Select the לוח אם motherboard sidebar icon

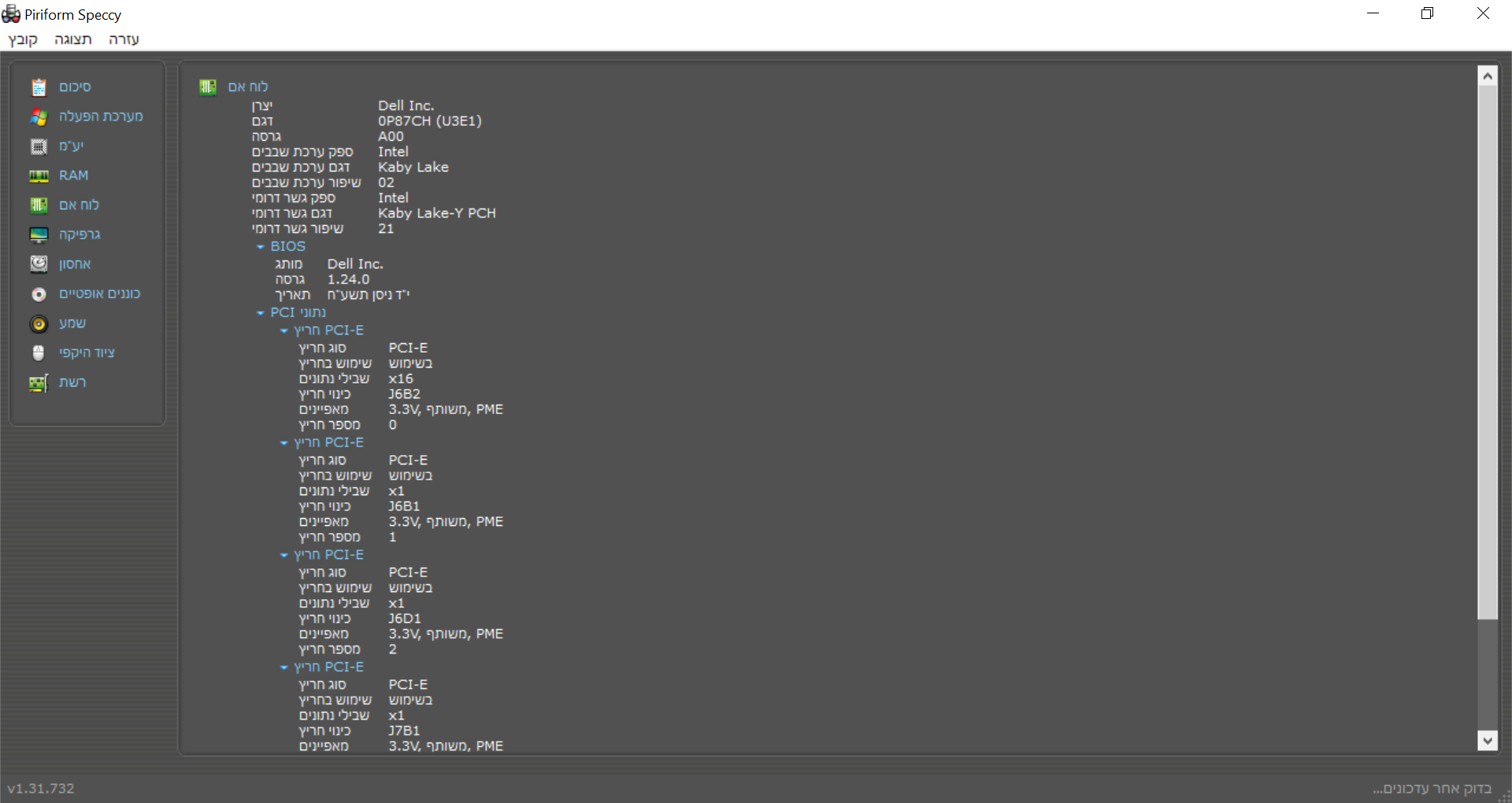coord(39,205)
